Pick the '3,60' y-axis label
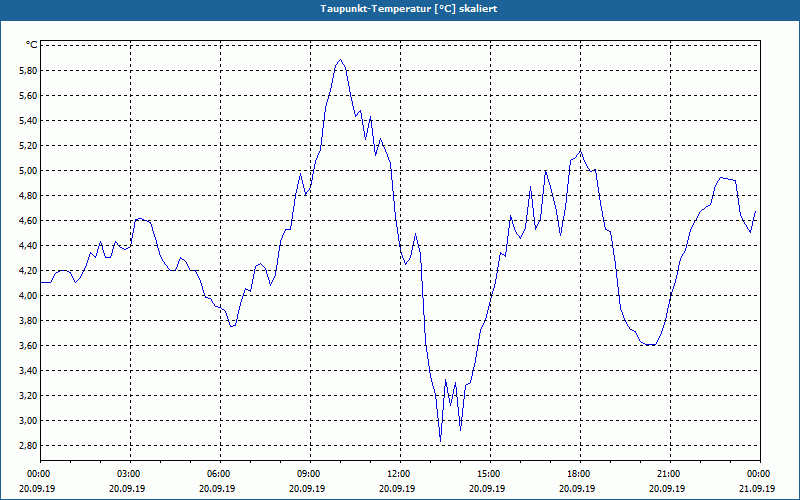 click(28, 346)
